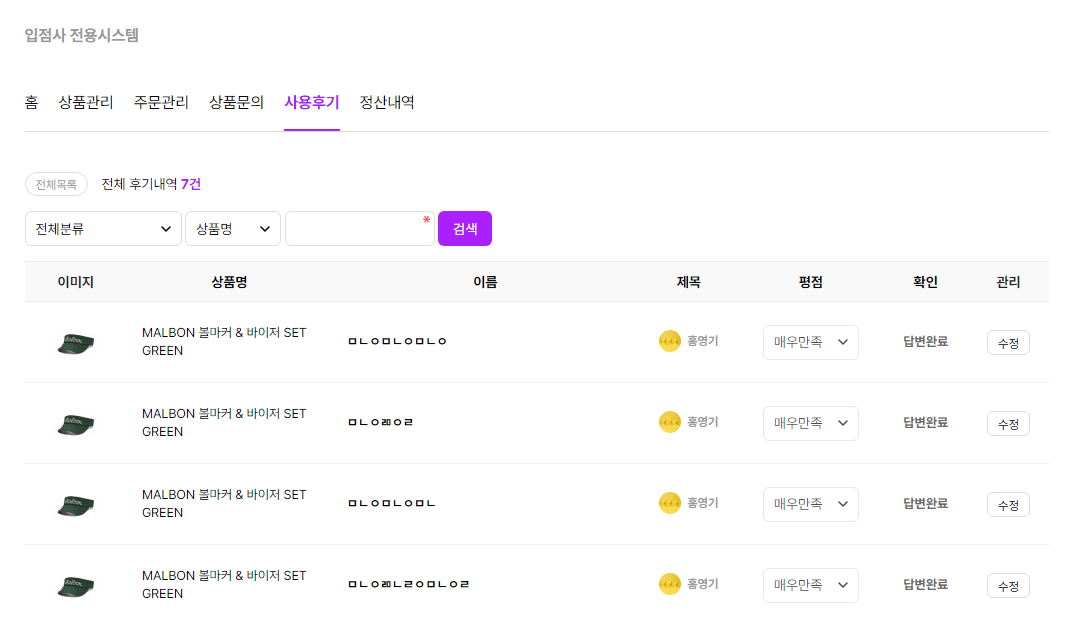The width and height of the screenshot is (1069, 620).
Task: Expand the 매우만족 rating dropdown in first row
Action: (811, 342)
